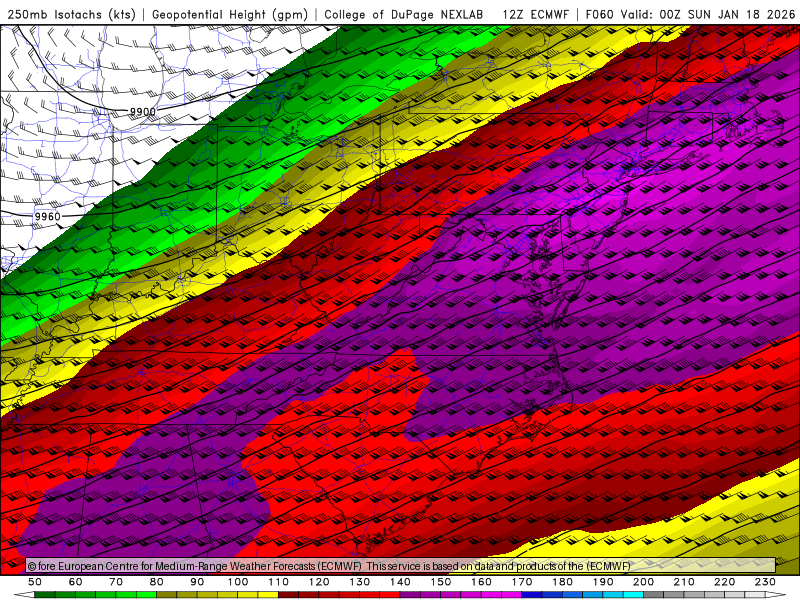Click the 'Geopotential Height (gpm)' title text

pos(230,14)
